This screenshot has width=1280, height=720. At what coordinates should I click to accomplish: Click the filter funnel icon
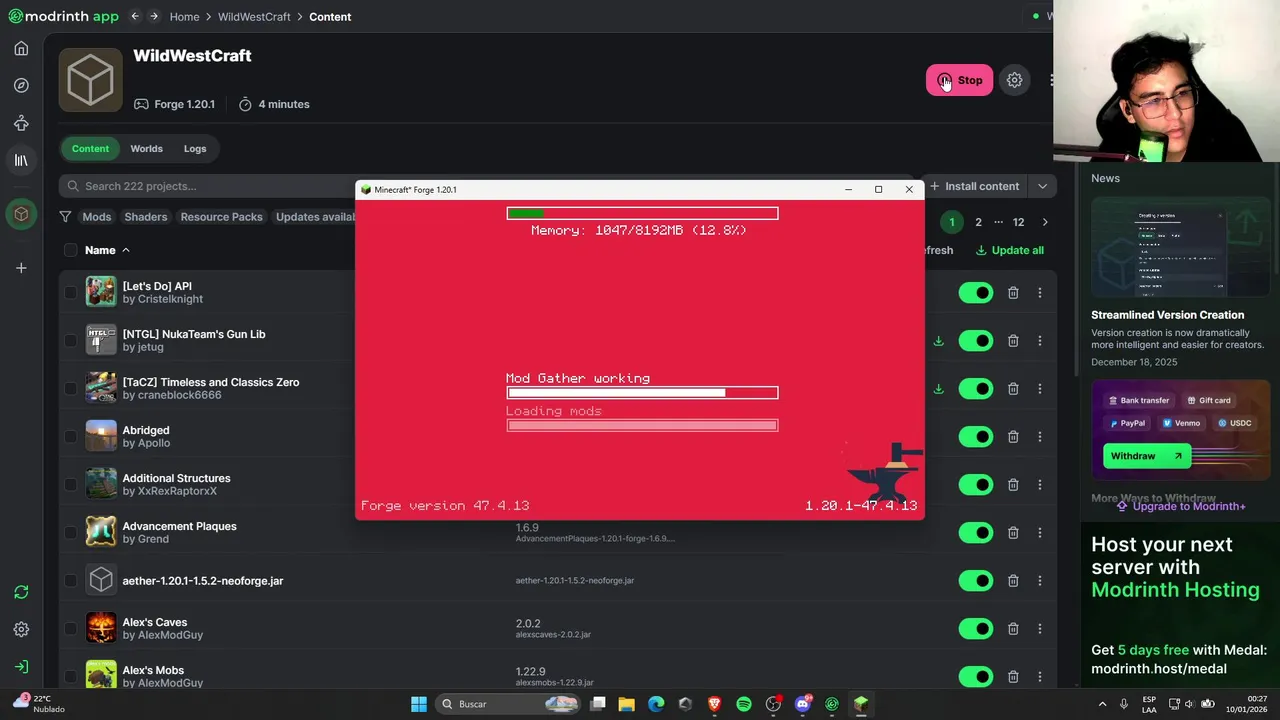click(x=65, y=217)
